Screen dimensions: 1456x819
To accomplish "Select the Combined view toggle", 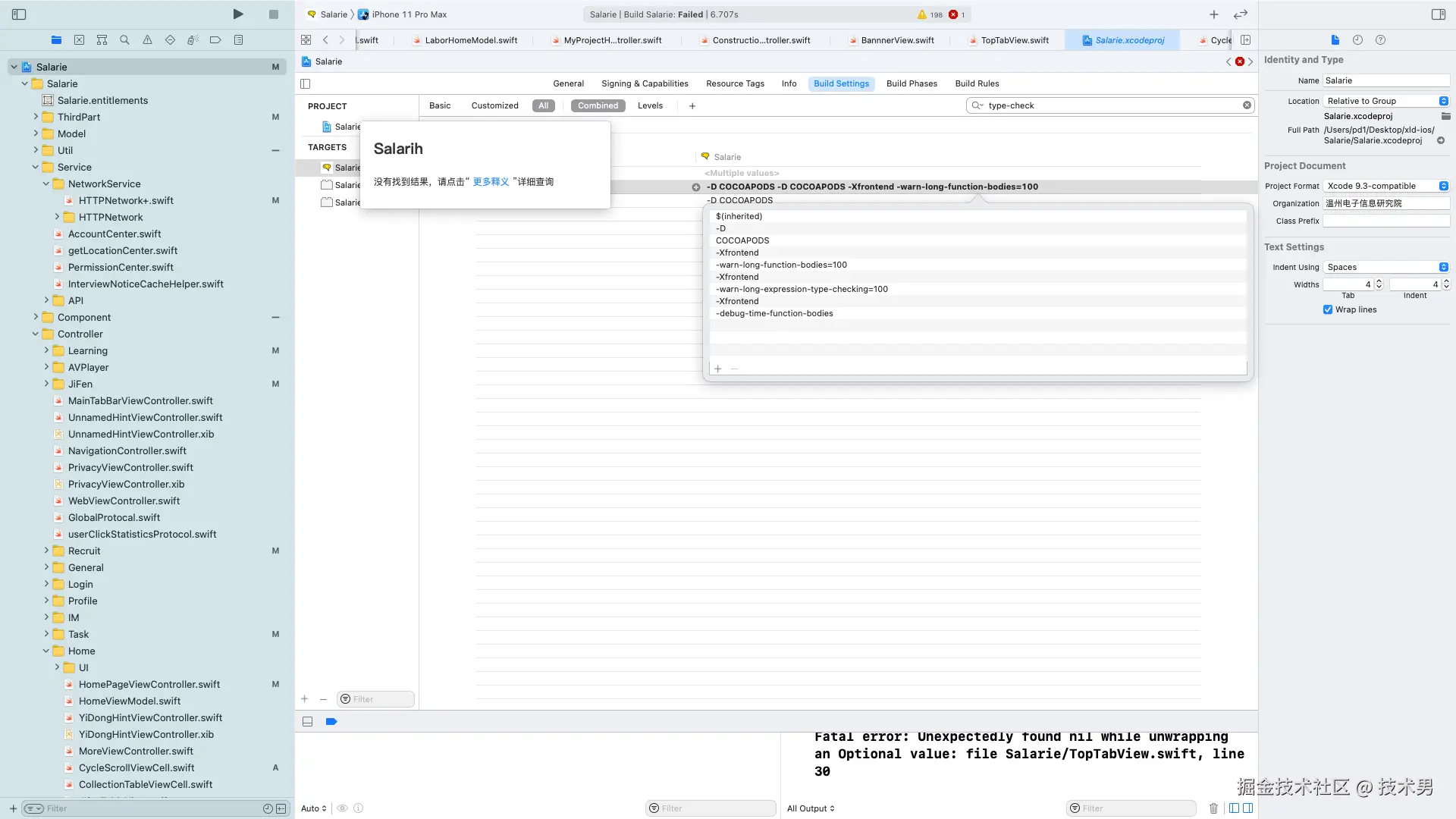I will 598,105.
